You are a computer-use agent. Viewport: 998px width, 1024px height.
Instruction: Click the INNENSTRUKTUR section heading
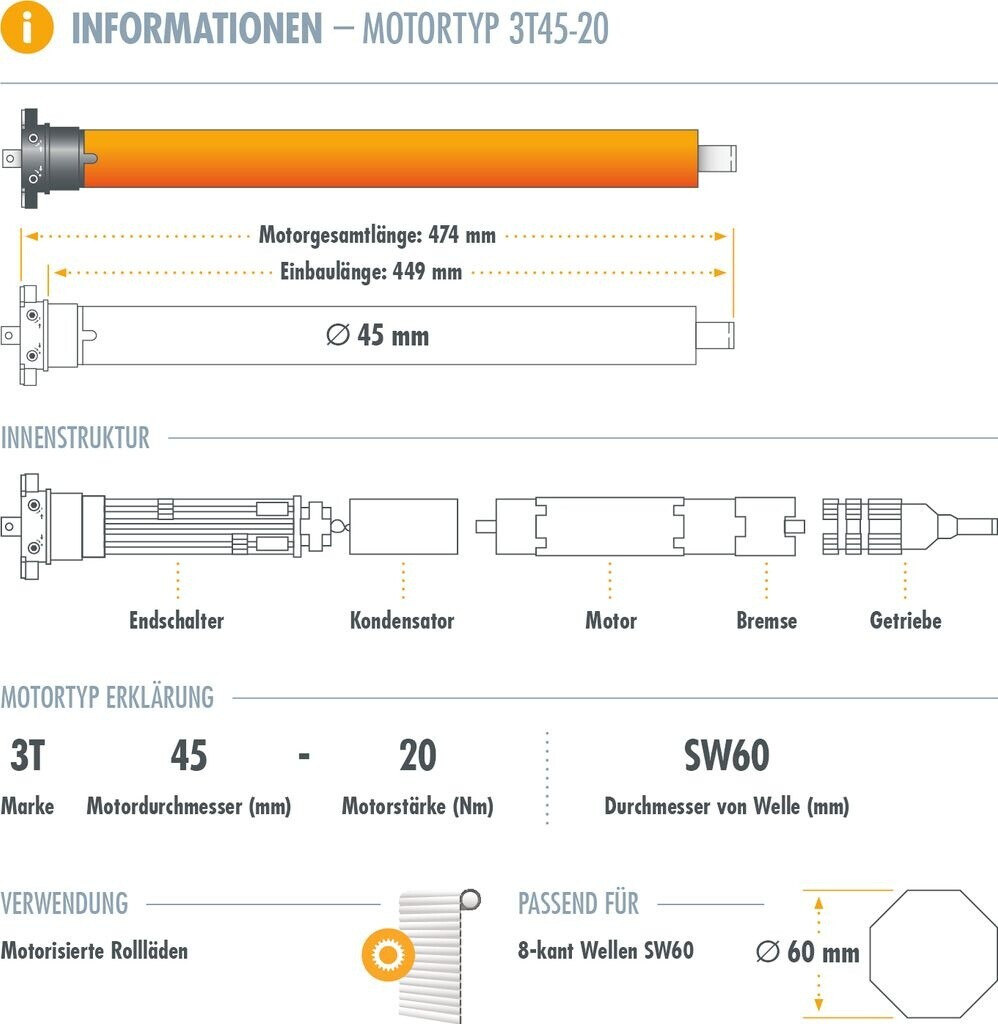pyautogui.click(x=75, y=438)
